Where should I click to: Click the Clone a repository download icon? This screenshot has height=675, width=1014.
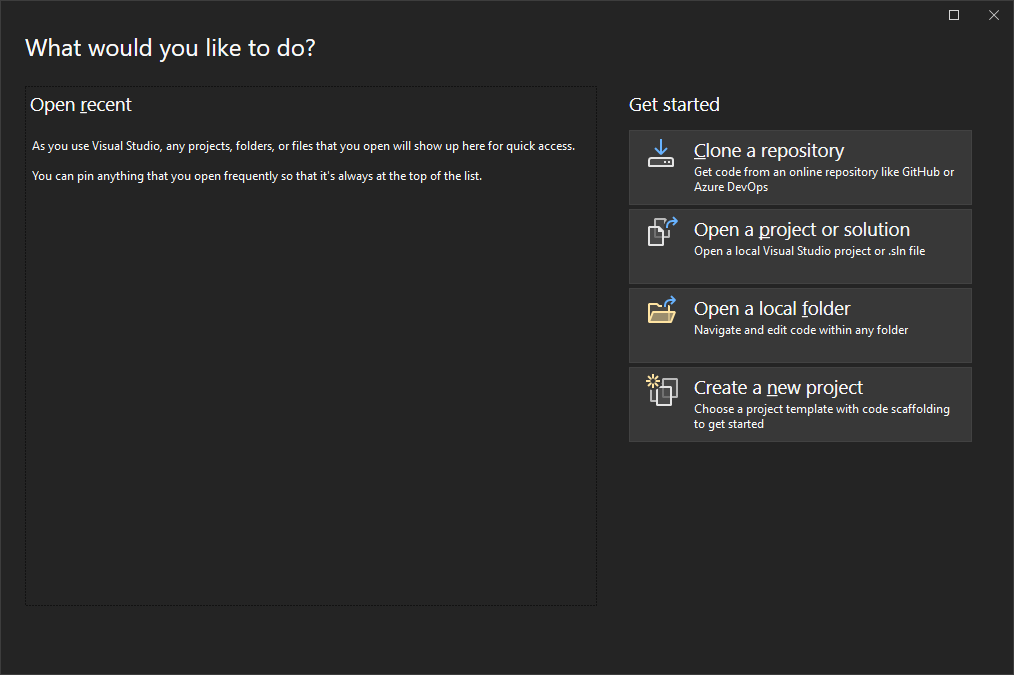pyautogui.click(x=661, y=153)
